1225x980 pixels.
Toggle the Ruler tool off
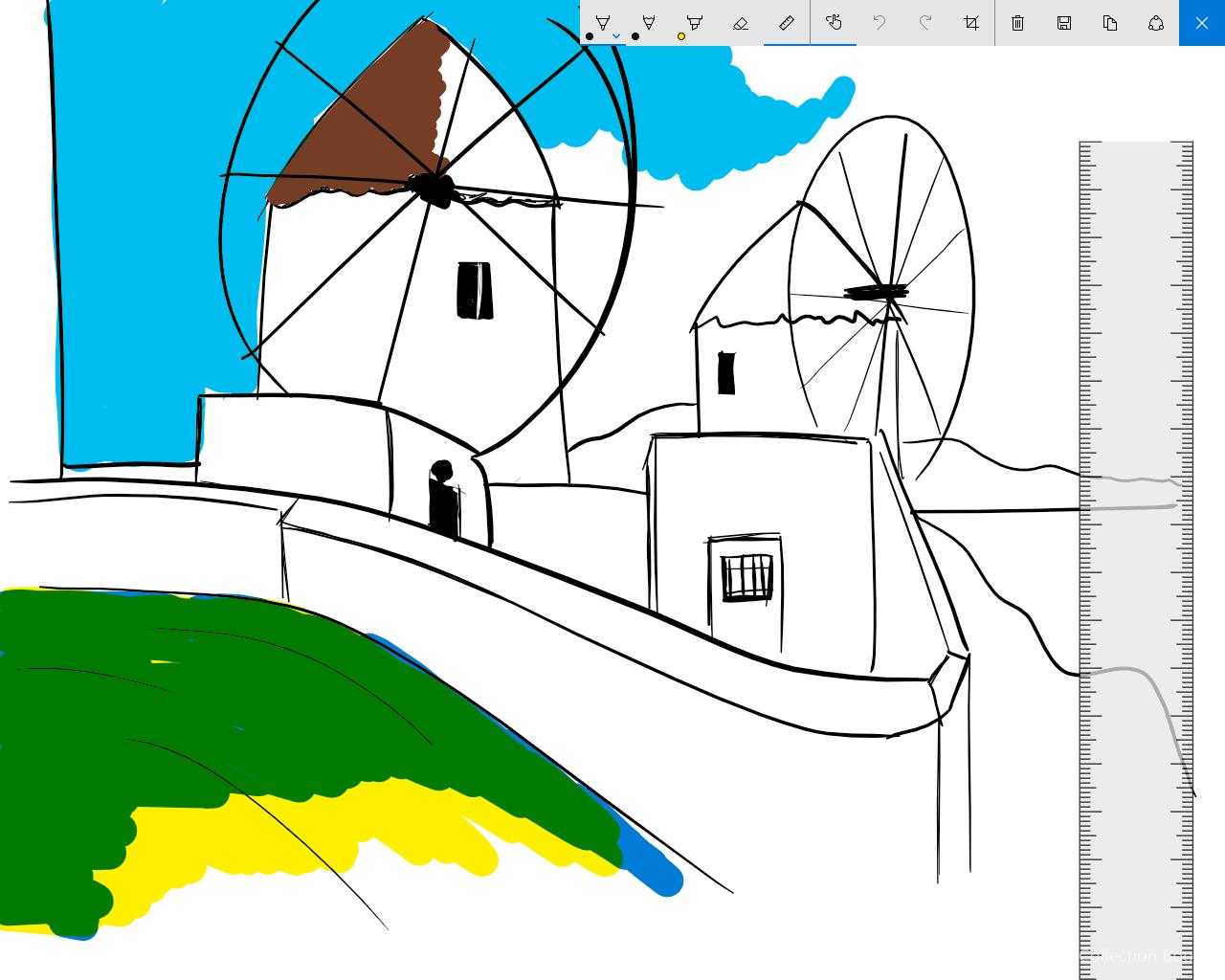(x=787, y=23)
